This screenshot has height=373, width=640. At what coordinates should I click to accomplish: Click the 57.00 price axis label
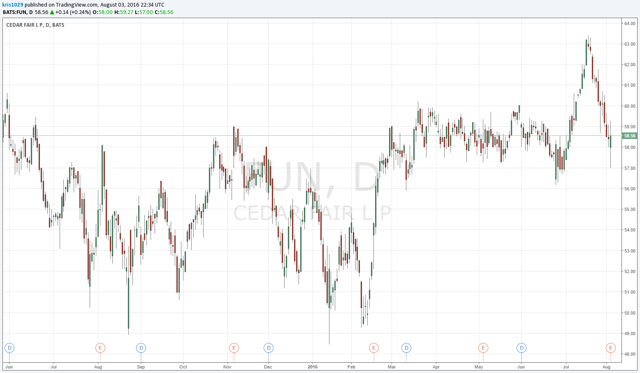point(630,168)
